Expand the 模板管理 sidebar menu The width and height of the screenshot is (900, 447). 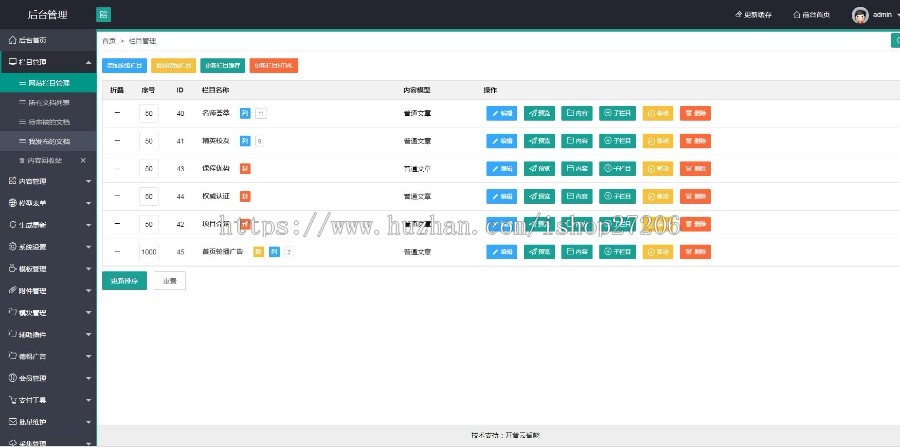coord(48,268)
